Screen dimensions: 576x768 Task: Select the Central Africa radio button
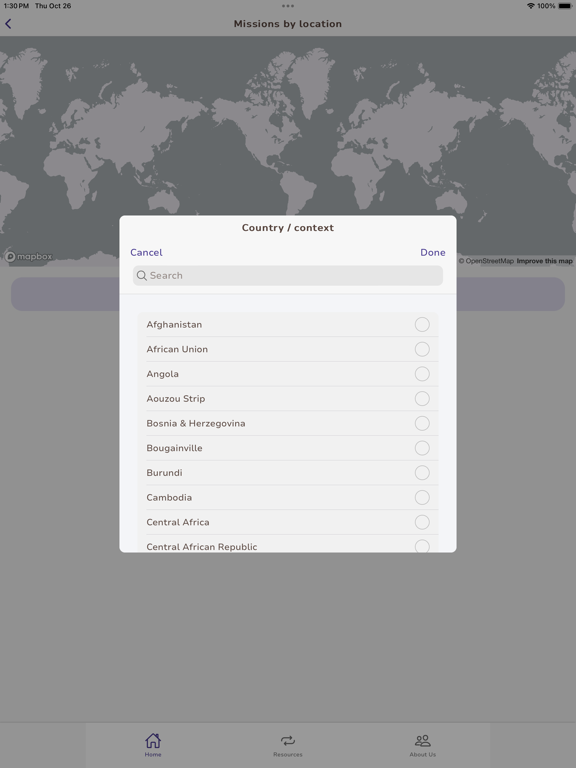click(x=422, y=522)
